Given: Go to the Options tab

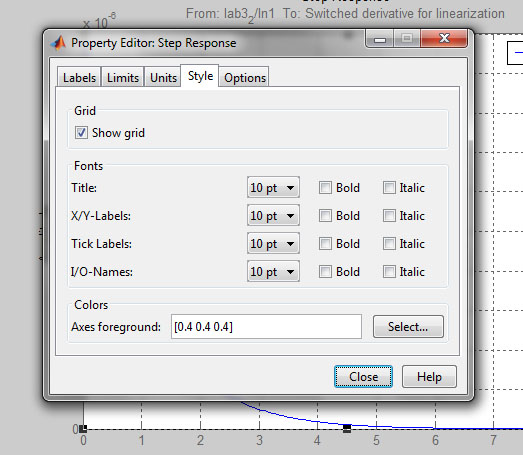Looking at the screenshot, I should (245, 77).
